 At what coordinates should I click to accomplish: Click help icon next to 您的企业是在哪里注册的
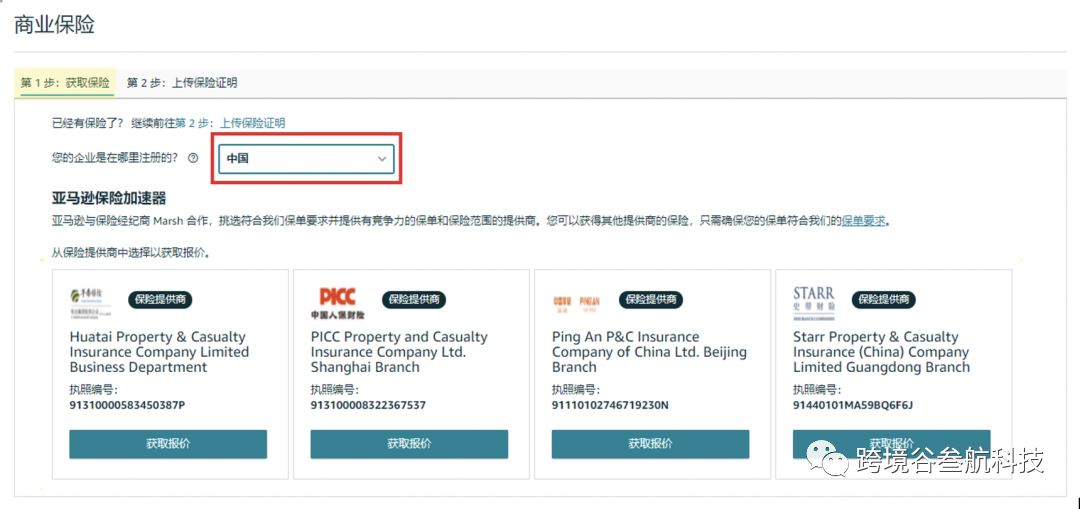tap(193, 158)
